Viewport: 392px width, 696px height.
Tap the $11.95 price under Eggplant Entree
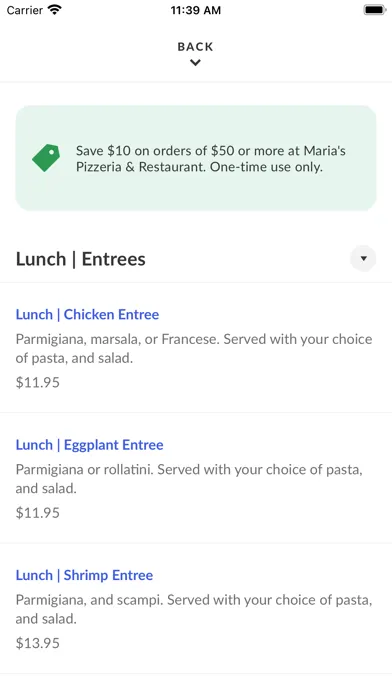(38, 513)
